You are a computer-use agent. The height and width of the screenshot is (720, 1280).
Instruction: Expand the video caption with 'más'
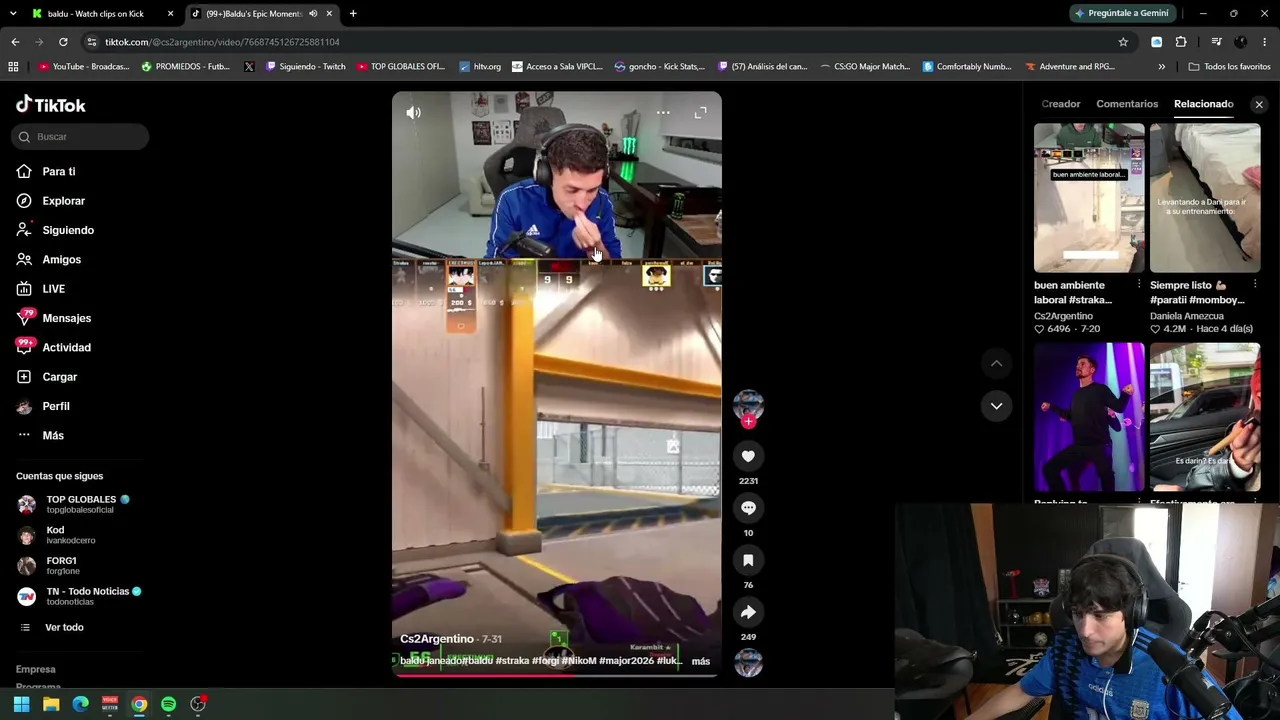click(x=700, y=661)
